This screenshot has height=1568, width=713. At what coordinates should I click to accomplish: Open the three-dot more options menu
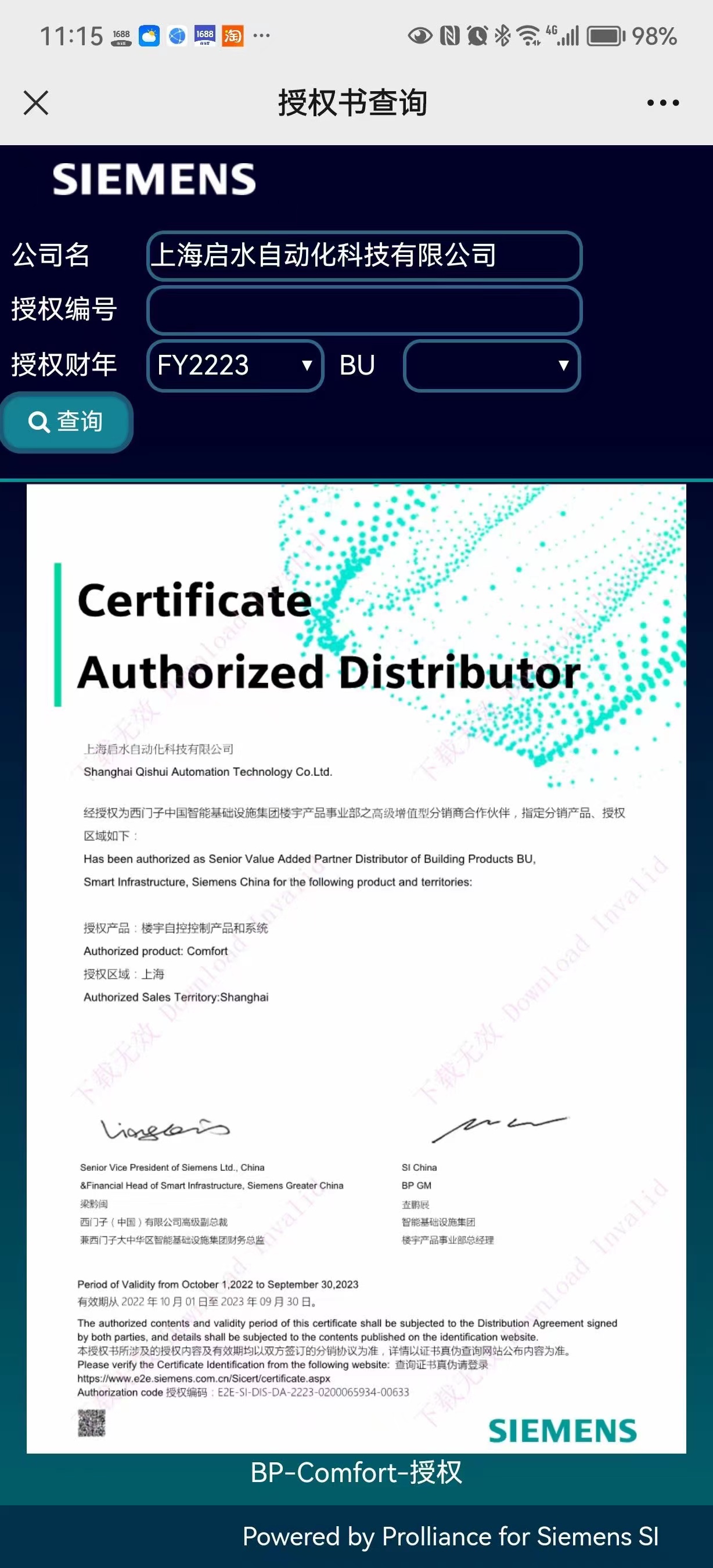click(662, 103)
